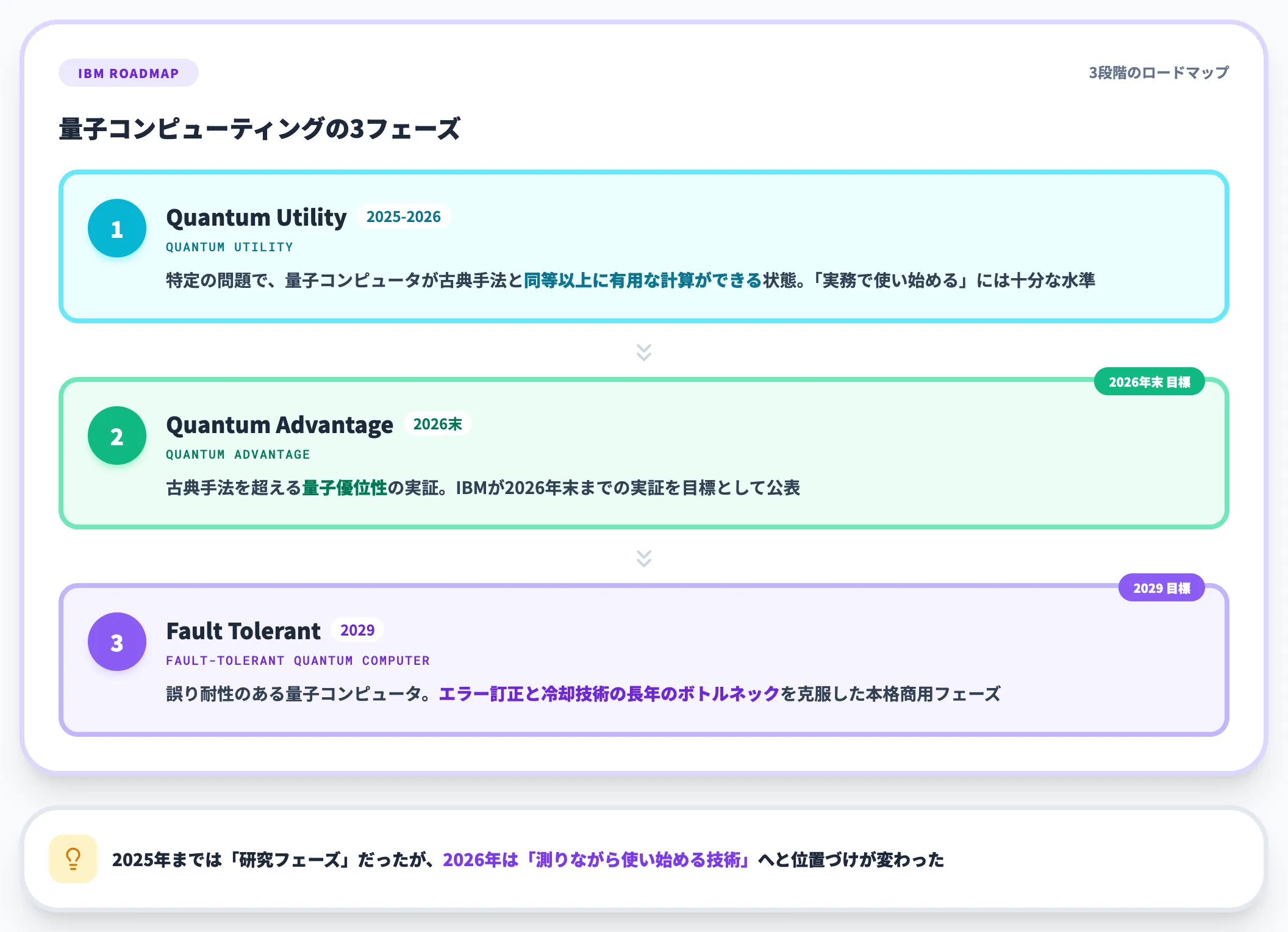Click the '3段階のロードマップ' caption
Image resolution: width=1288 pixels, height=932 pixels.
point(1159,73)
